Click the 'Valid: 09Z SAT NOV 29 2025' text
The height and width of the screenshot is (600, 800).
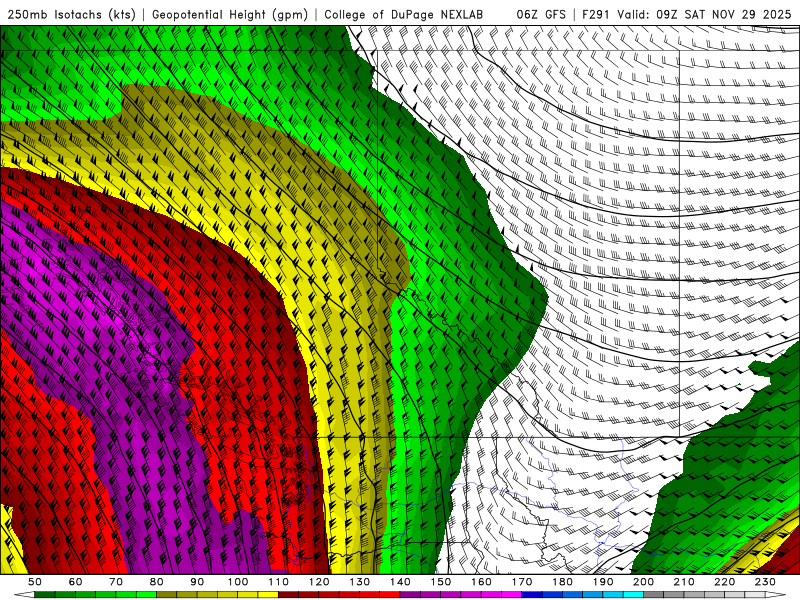704,15
